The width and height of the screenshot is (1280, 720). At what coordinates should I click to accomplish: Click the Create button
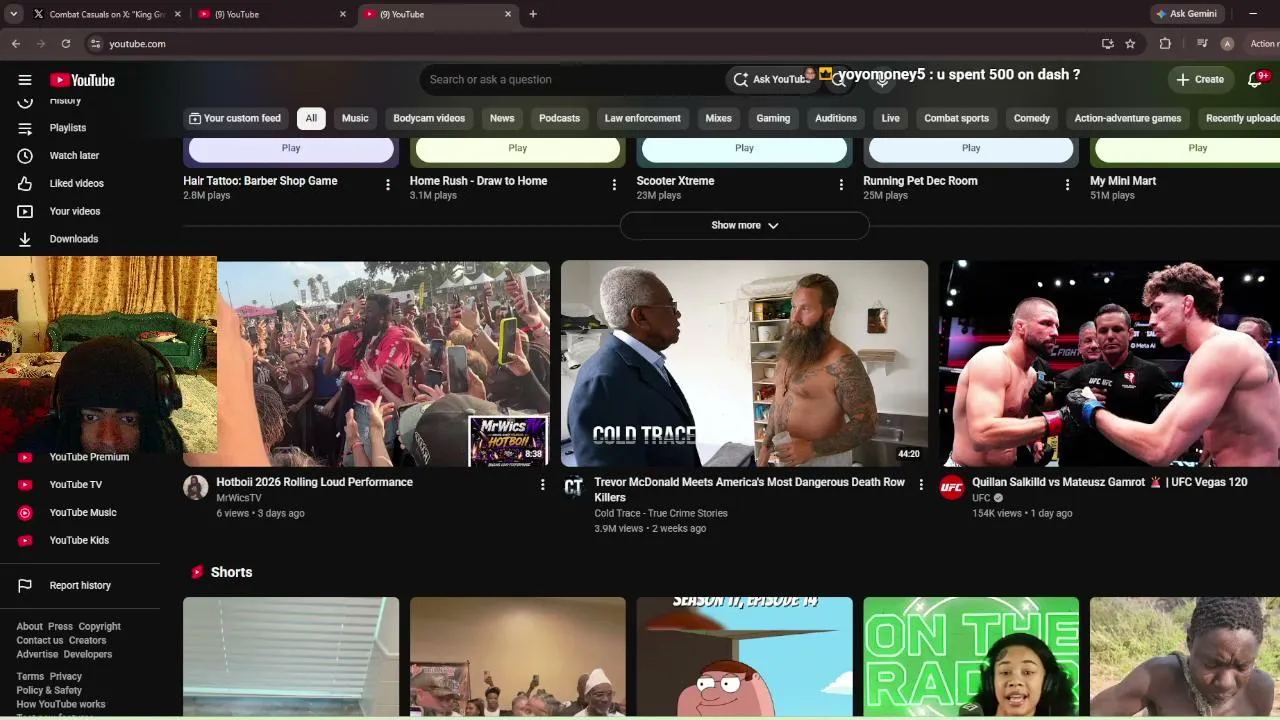pyautogui.click(x=1200, y=79)
